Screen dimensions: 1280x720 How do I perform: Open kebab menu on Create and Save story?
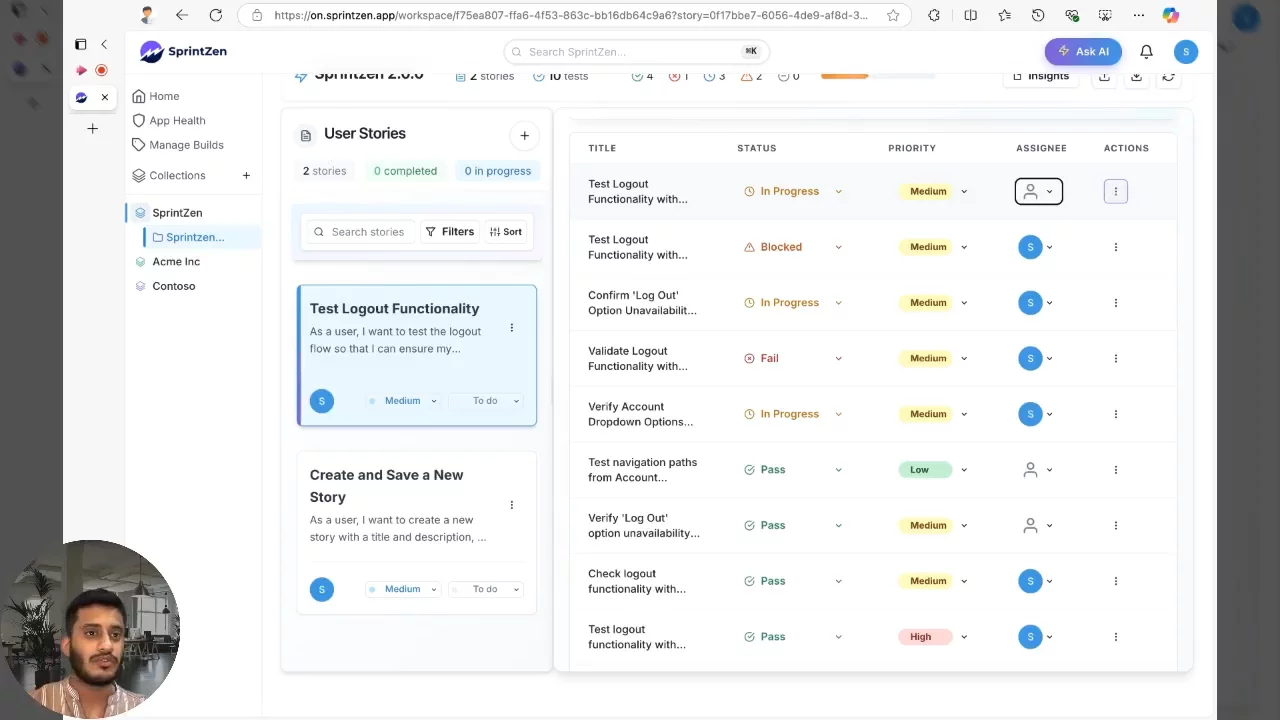coord(511,505)
